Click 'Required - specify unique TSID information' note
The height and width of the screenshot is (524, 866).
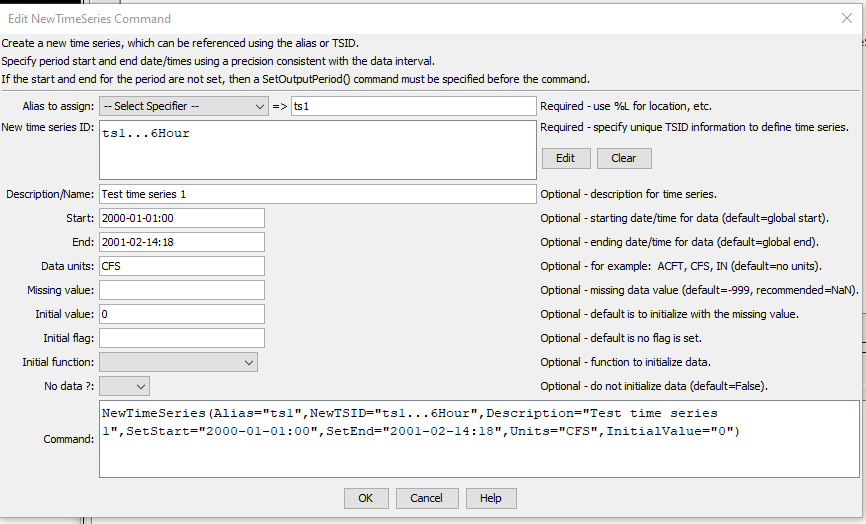694,127
